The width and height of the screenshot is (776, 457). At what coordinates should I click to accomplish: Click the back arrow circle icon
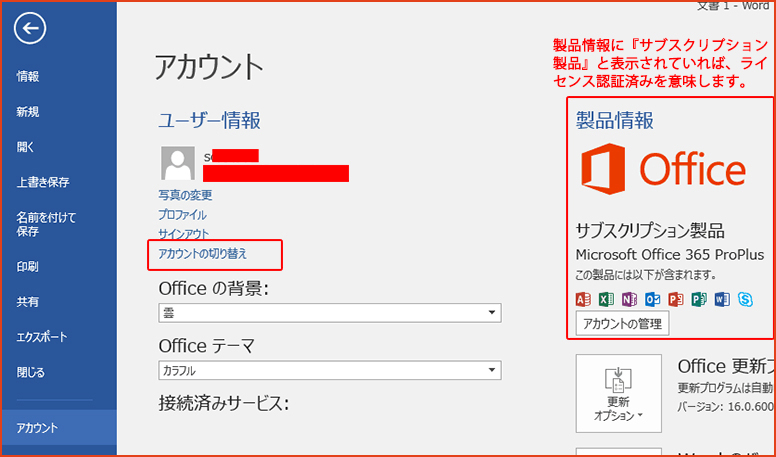(x=30, y=28)
